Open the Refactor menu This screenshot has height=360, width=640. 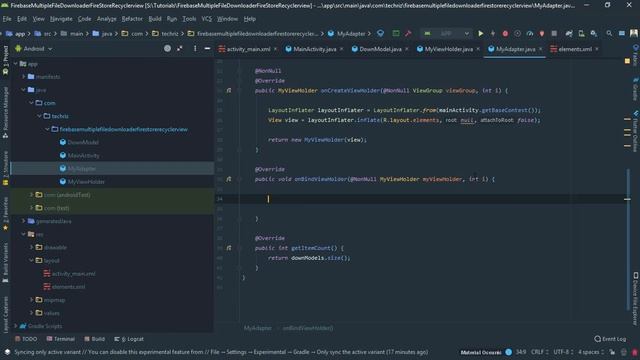[x=132, y=19]
